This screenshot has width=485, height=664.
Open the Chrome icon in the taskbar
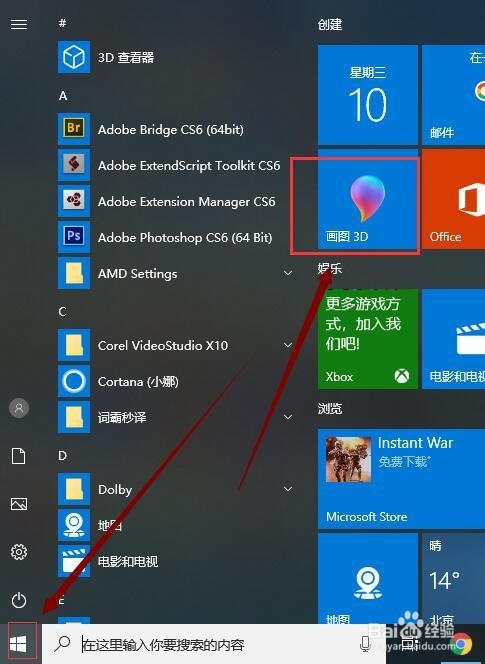click(x=461, y=645)
